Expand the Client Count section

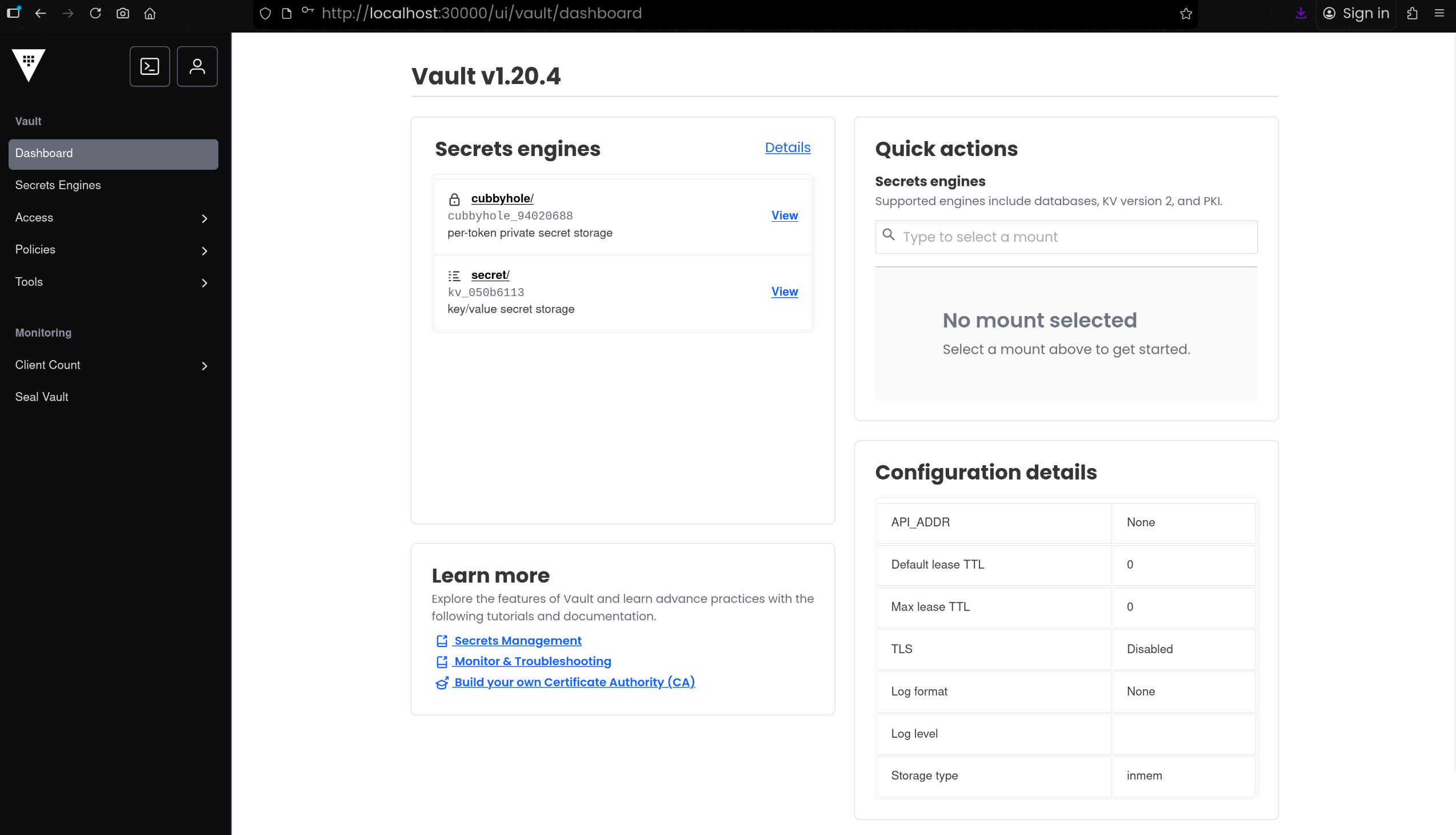click(x=113, y=365)
